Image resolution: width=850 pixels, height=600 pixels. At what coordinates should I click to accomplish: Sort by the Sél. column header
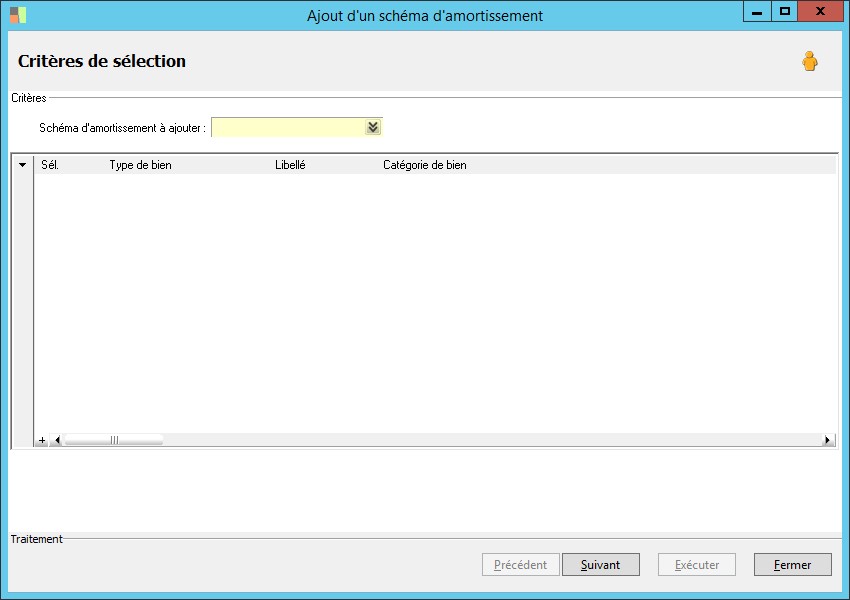(50, 165)
